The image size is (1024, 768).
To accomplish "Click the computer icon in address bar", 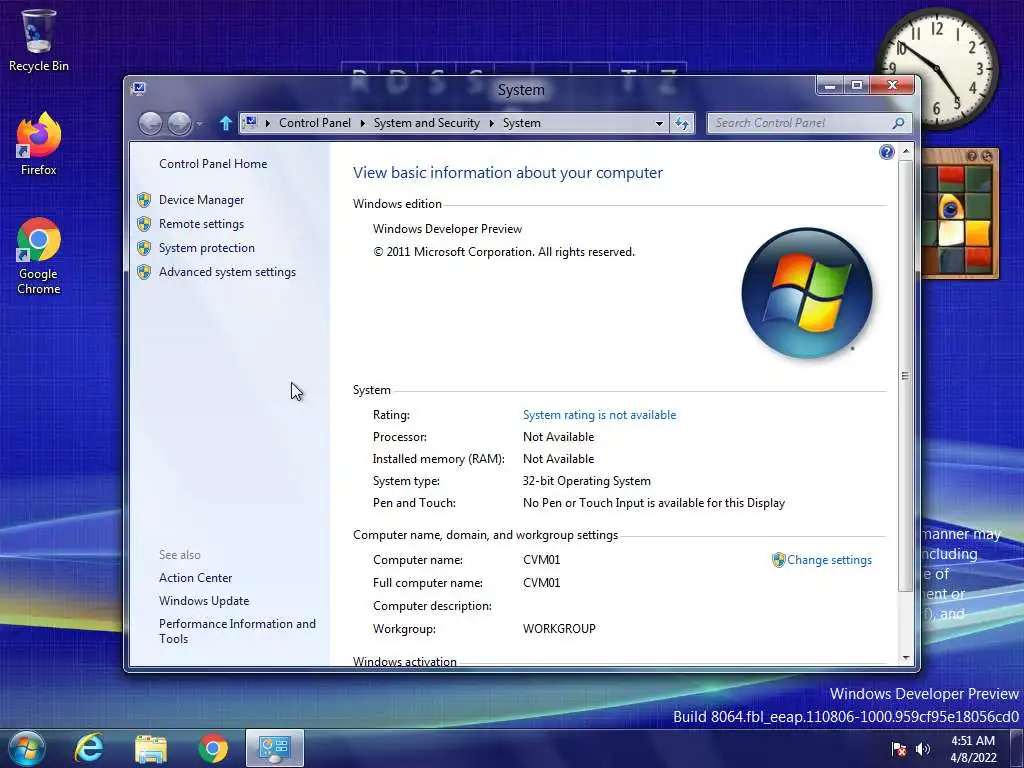I will (x=250, y=122).
